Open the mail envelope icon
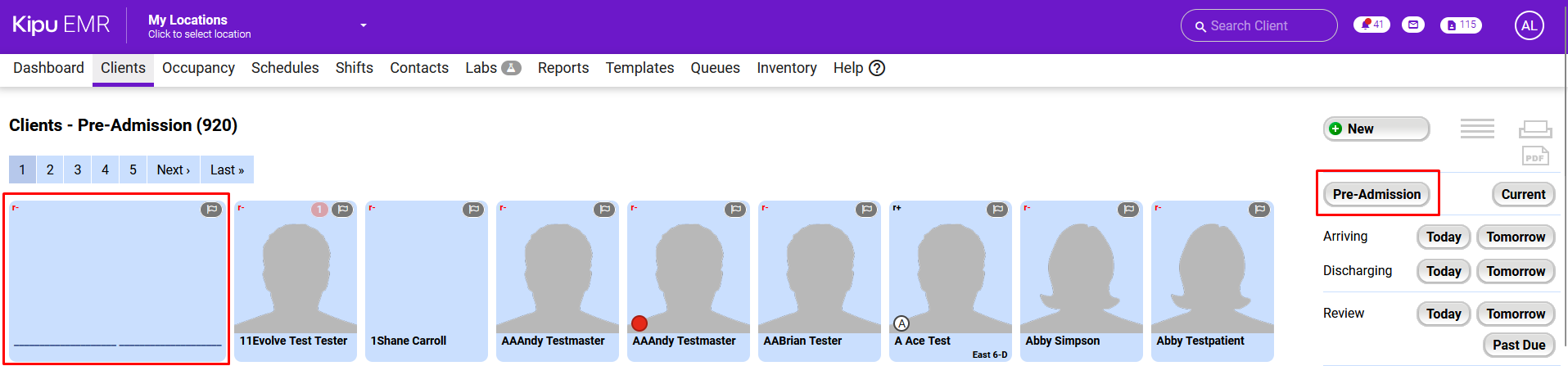The height and width of the screenshot is (366, 1568). [x=1413, y=25]
